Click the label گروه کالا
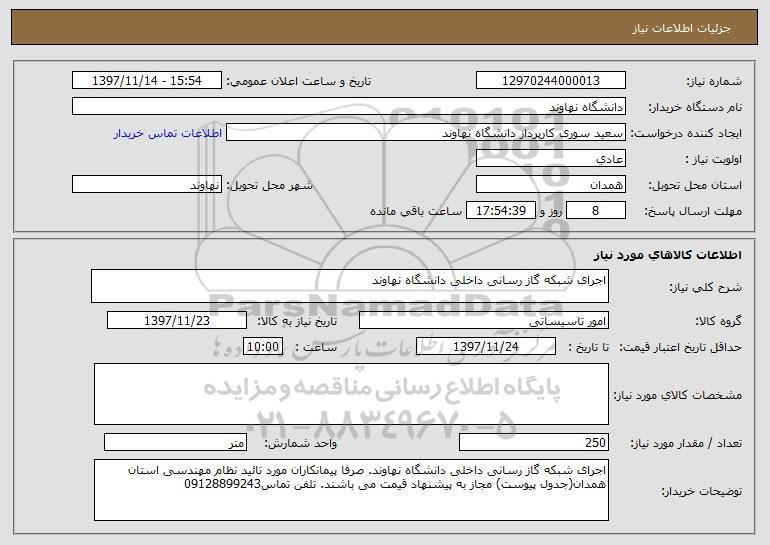Image resolution: width=770 pixels, height=545 pixels. tap(718, 321)
